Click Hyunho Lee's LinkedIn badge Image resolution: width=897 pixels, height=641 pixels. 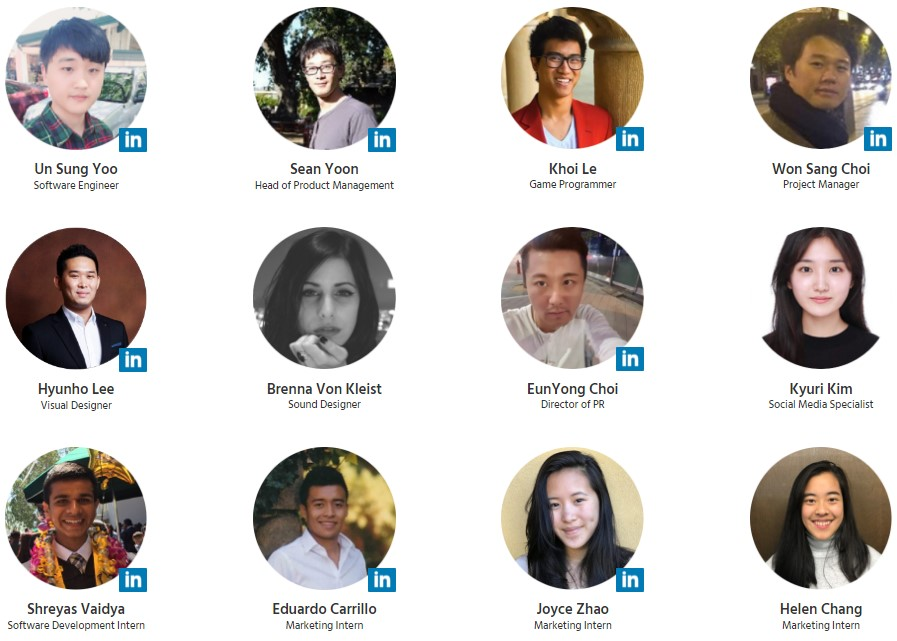tap(133, 360)
